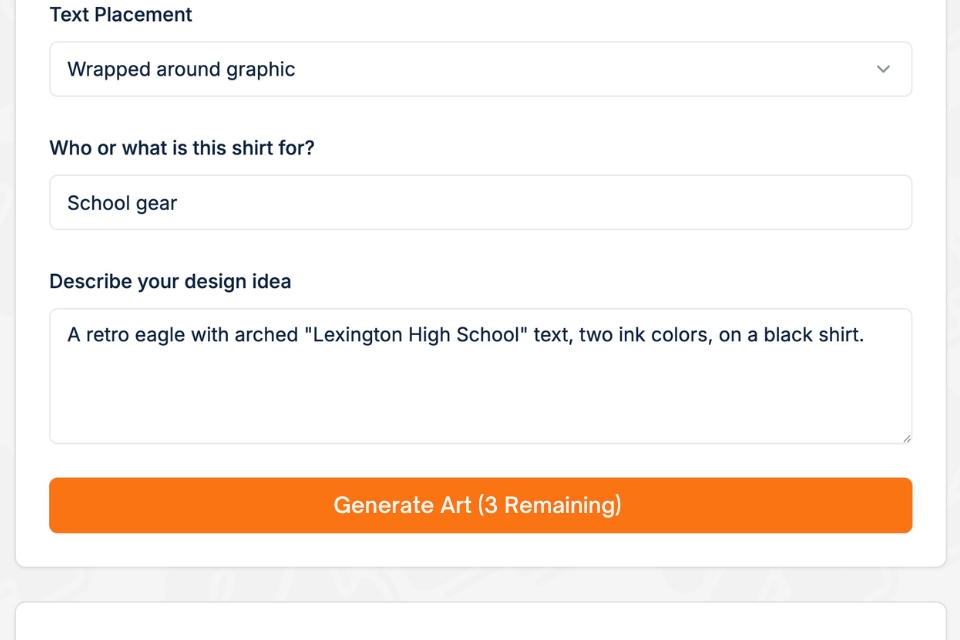Screen dimensions: 960x640
Task: Click the chevron arrow in Text Placement dropdown
Action: (883, 69)
